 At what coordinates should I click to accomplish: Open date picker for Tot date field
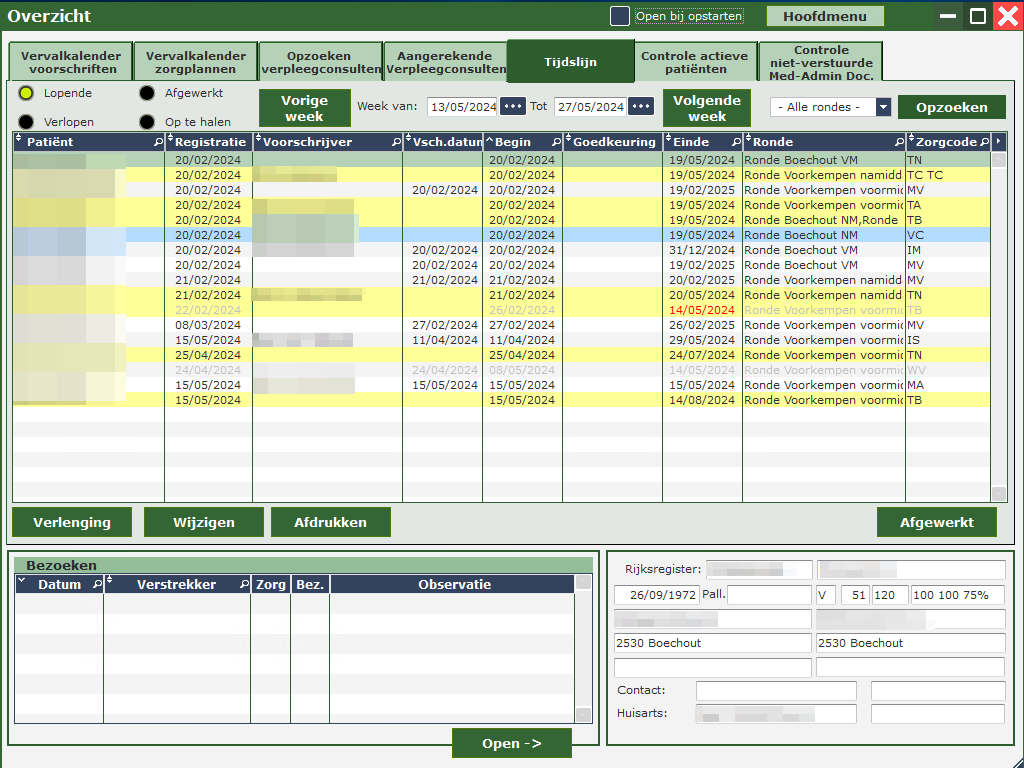click(641, 107)
